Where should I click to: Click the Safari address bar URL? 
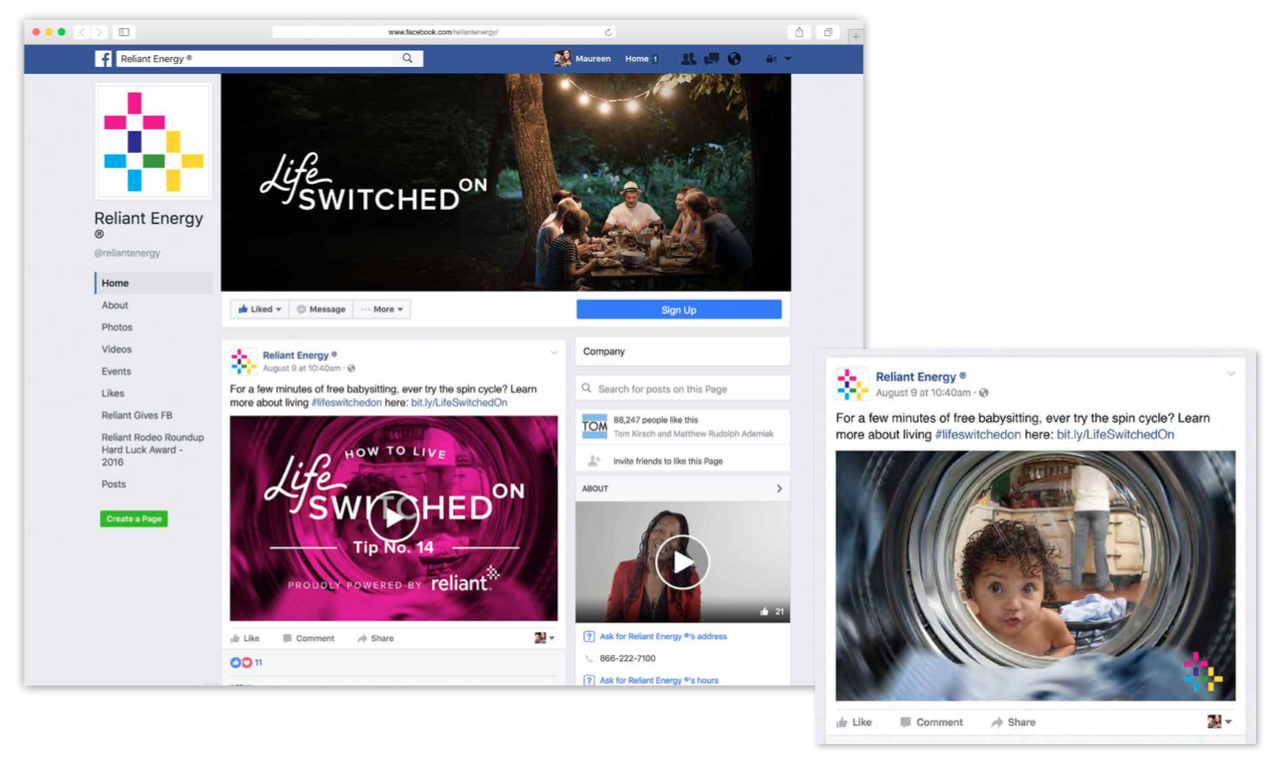[443, 32]
